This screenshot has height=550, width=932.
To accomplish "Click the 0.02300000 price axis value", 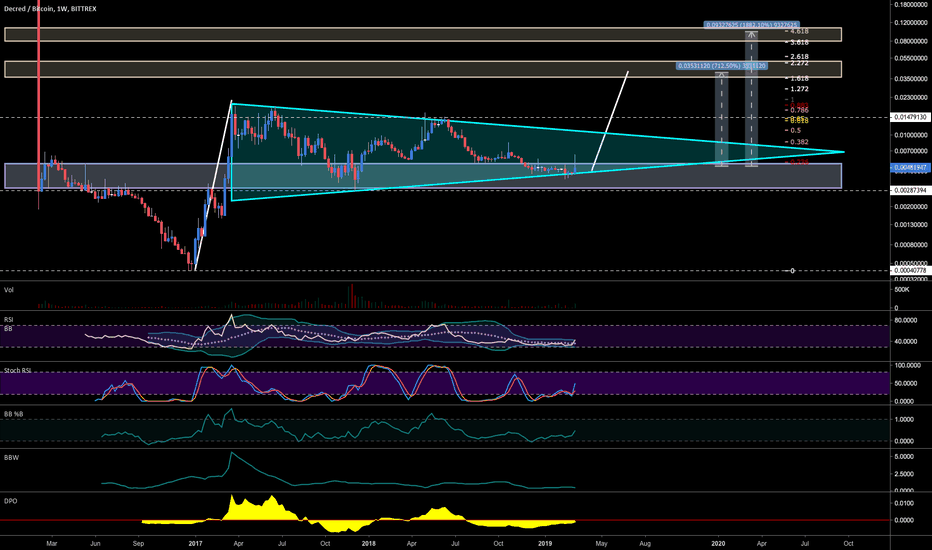I will [911, 98].
